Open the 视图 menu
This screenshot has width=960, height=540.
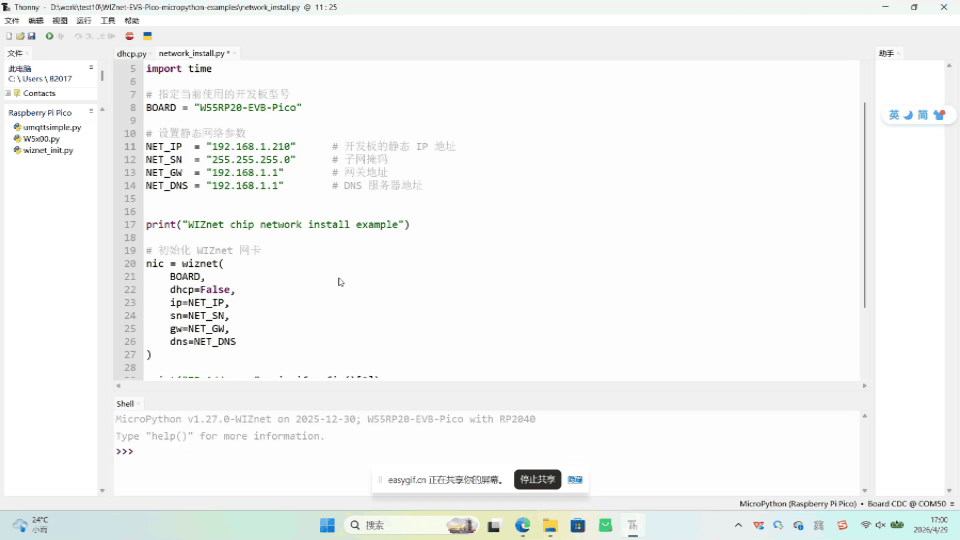59,21
